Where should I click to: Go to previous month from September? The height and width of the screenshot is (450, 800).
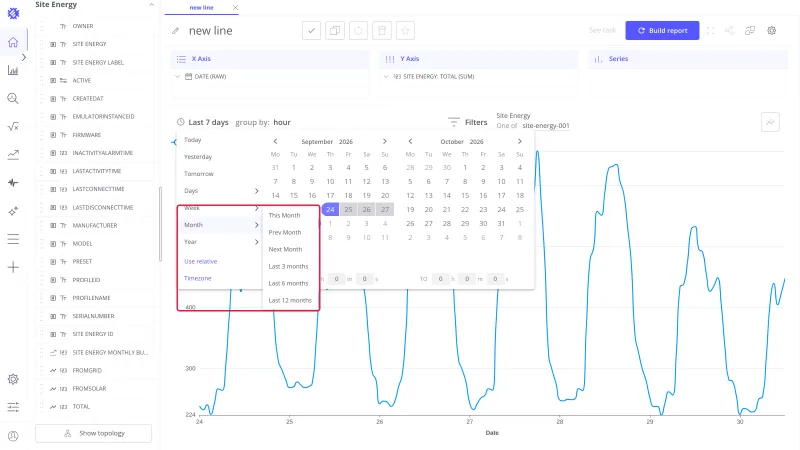point(276,141)
